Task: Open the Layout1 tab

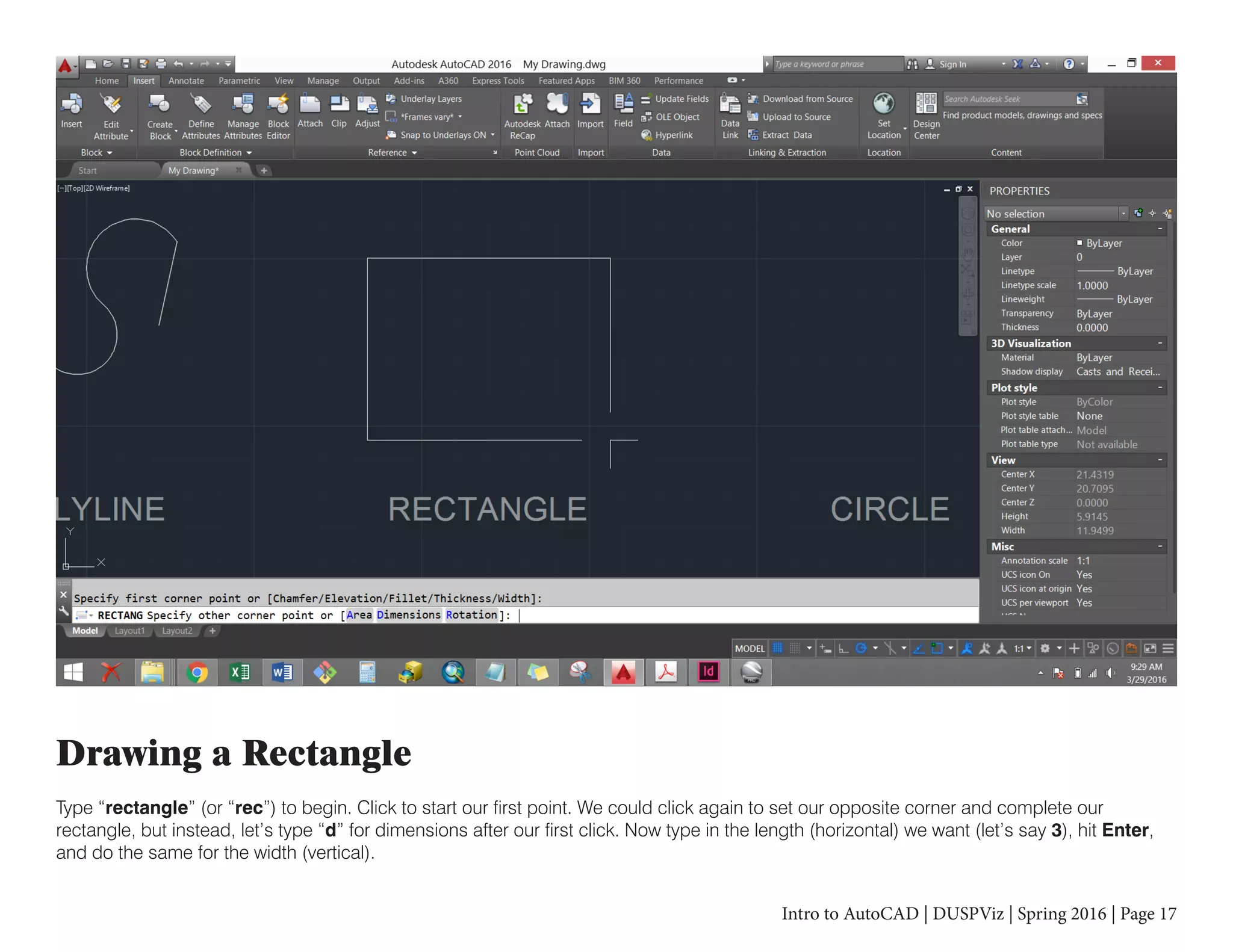Action: click(x=129, y=631)
